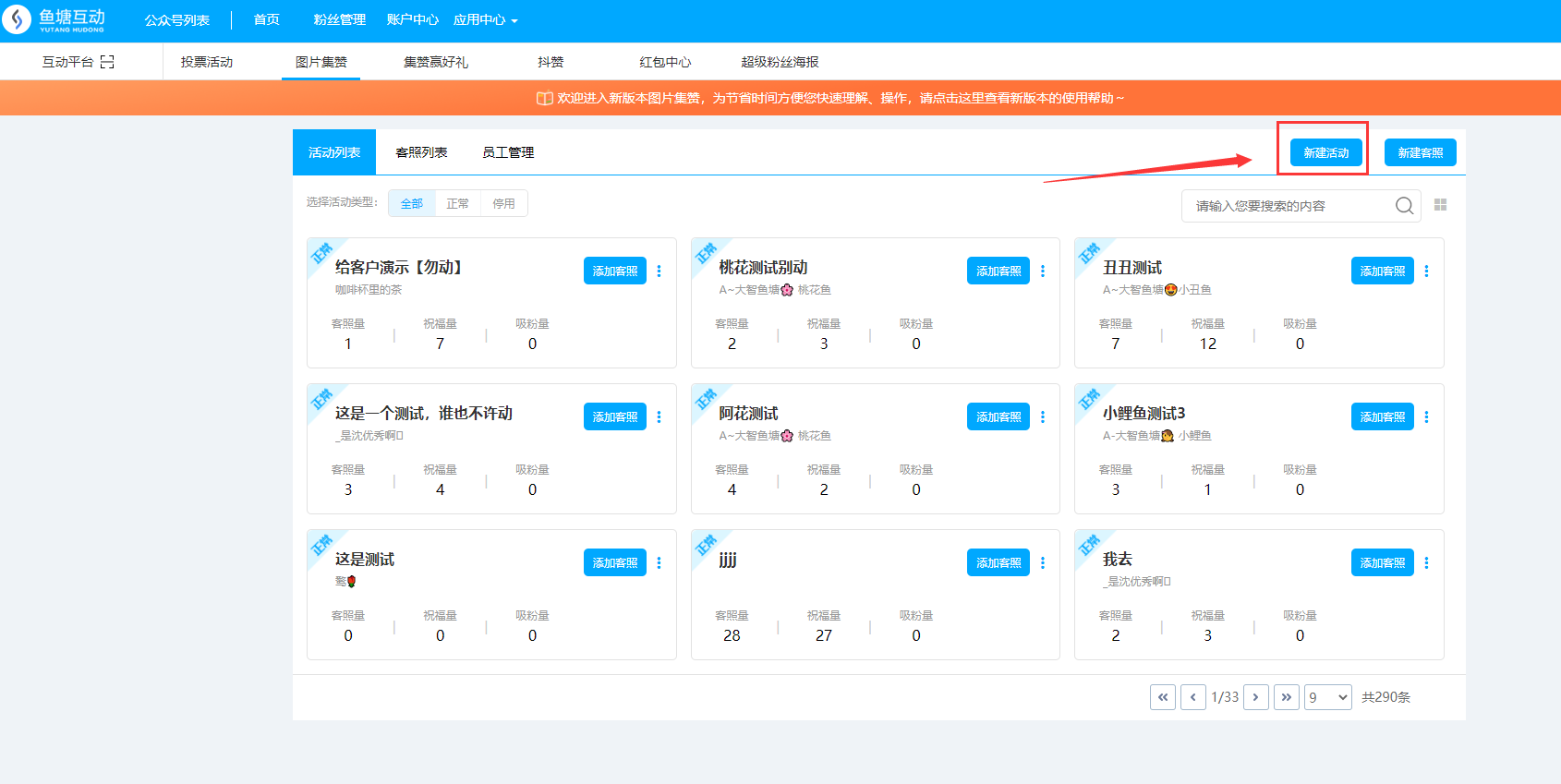Open three-dot menu on 我去 card
Image resolution: width=1561 pixels, height=784 pixels.
pyautogui.click(x=1426, y=563)
